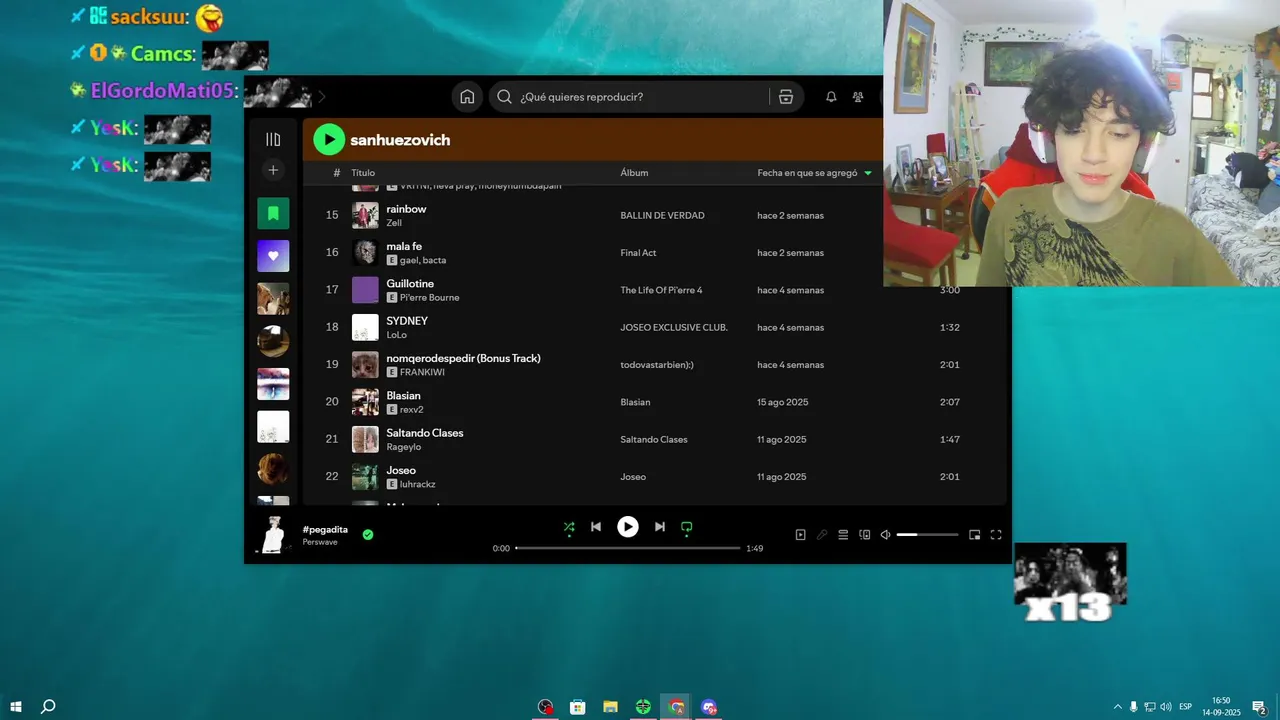Click the #pegadita song title in player
The width and height of the screenshot is (1280, 720).
pyautogui.click(x=325, y=530)
